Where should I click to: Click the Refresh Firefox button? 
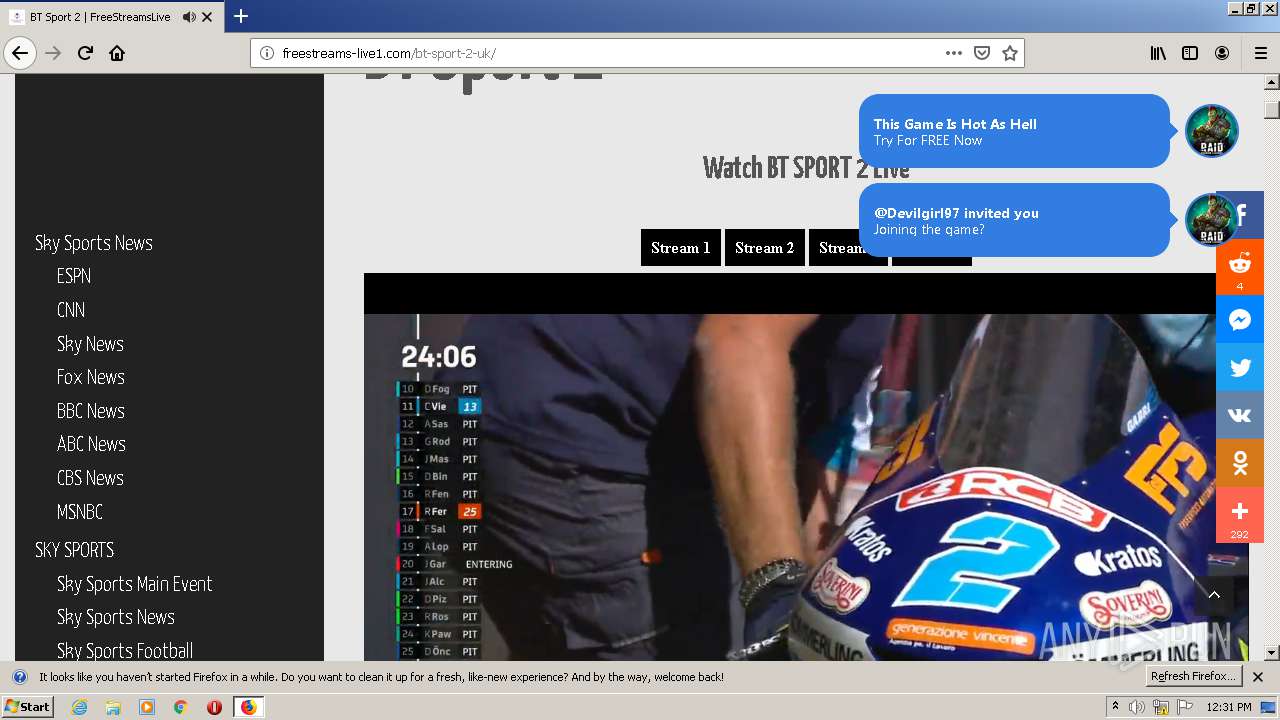tap(1194, 677)
